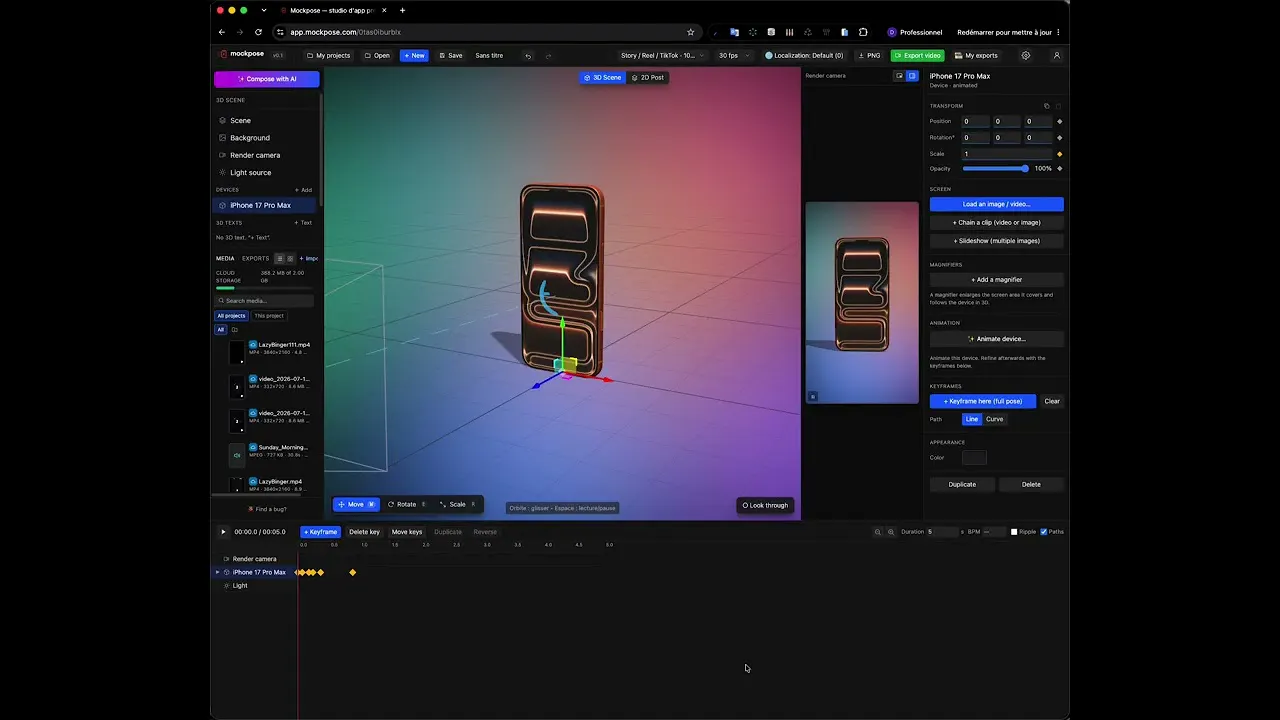Click the Animate device button
The height and width of the screenshot is (720, 1280).
[997, 339]
